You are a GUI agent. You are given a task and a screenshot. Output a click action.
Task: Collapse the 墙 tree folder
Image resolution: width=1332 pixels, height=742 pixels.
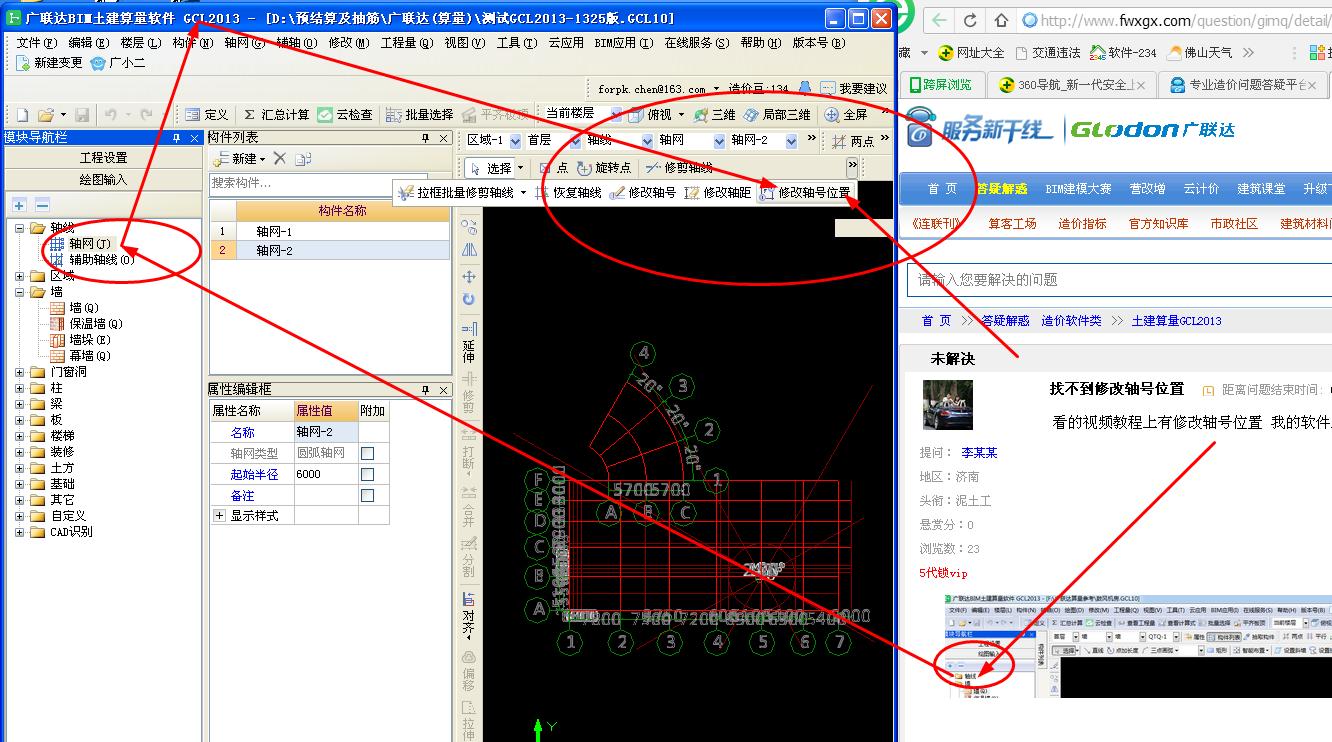(19, 292)
